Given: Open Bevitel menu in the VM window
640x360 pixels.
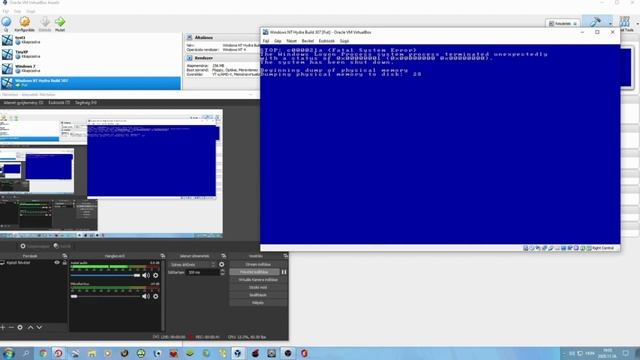Looking at the screenshot, I should click(x=307, y=41).
